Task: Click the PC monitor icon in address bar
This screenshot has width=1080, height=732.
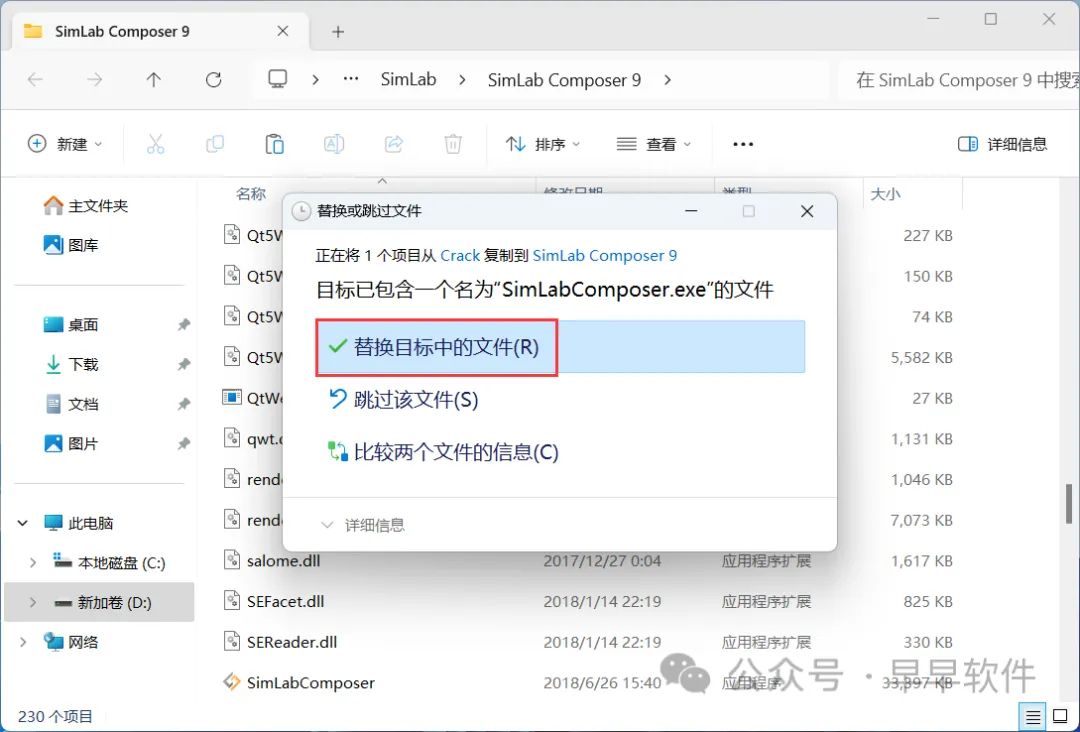Action: [x=278, y=79]
